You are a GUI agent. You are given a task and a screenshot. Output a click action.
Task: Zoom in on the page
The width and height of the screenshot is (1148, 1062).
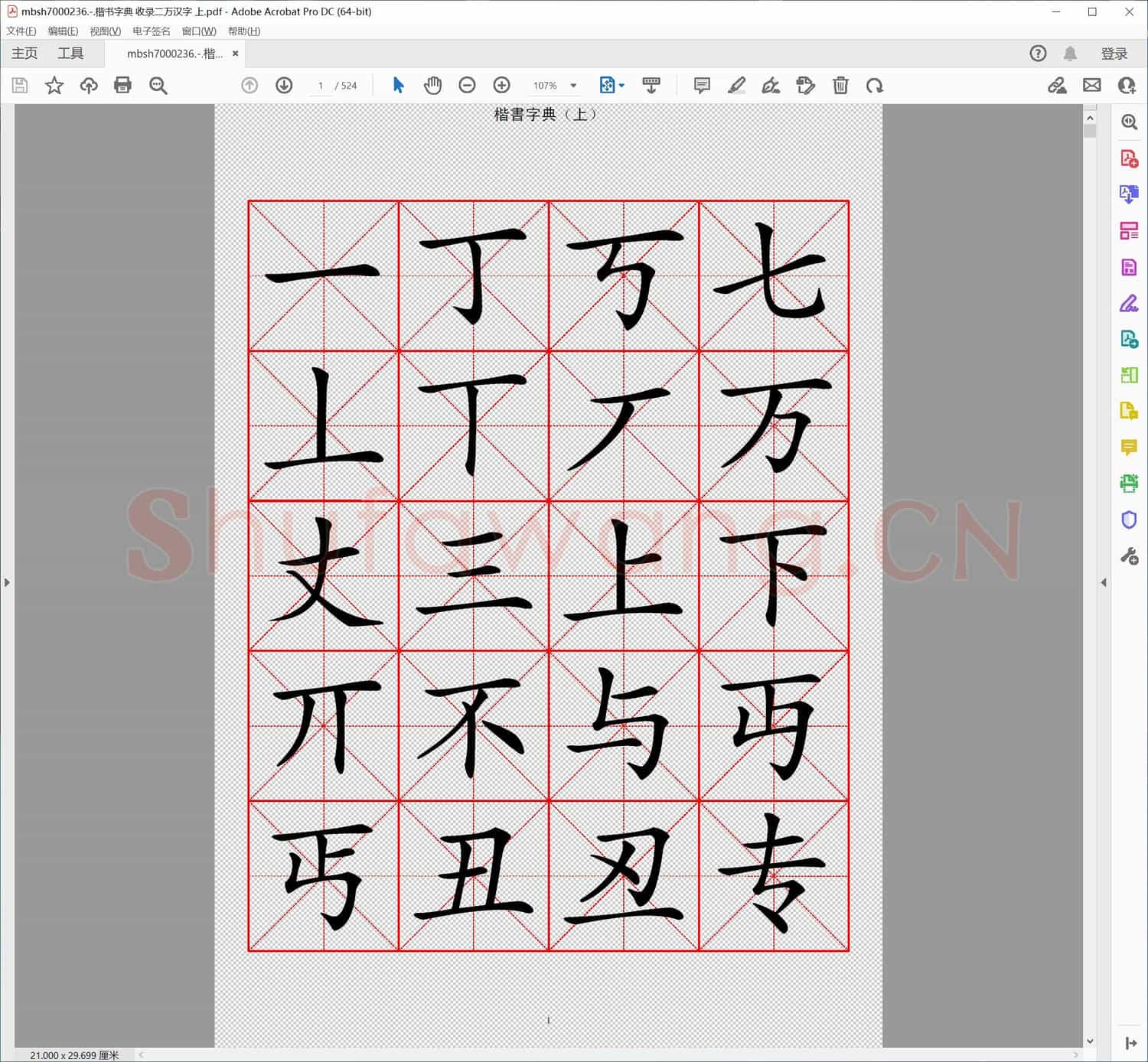(501, 85)
